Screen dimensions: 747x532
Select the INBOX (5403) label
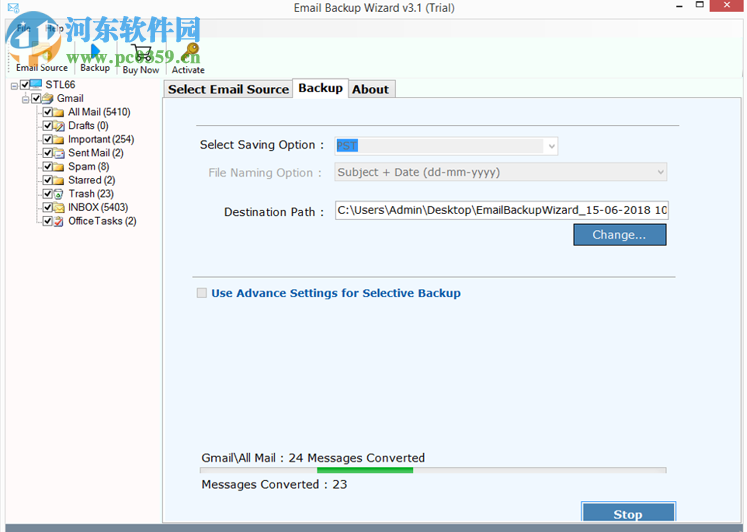(x=98, y=208)
